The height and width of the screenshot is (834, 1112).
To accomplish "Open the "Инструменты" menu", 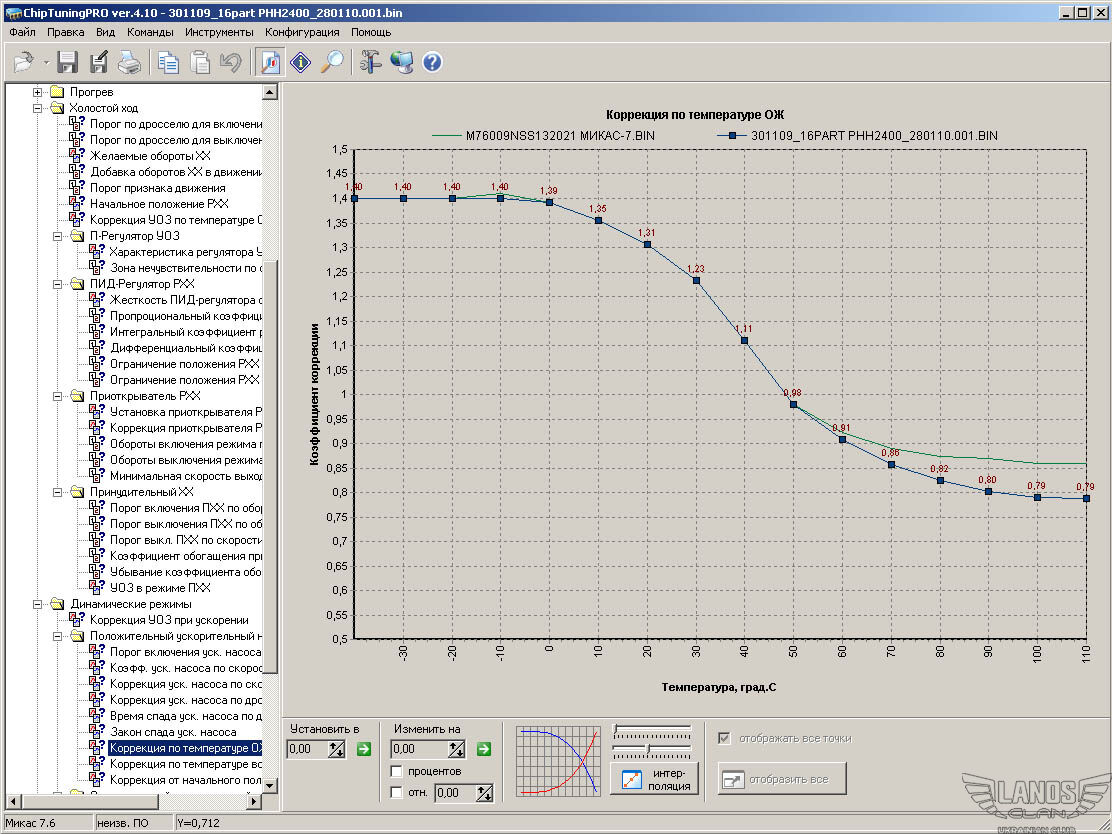I will (219, 32).
